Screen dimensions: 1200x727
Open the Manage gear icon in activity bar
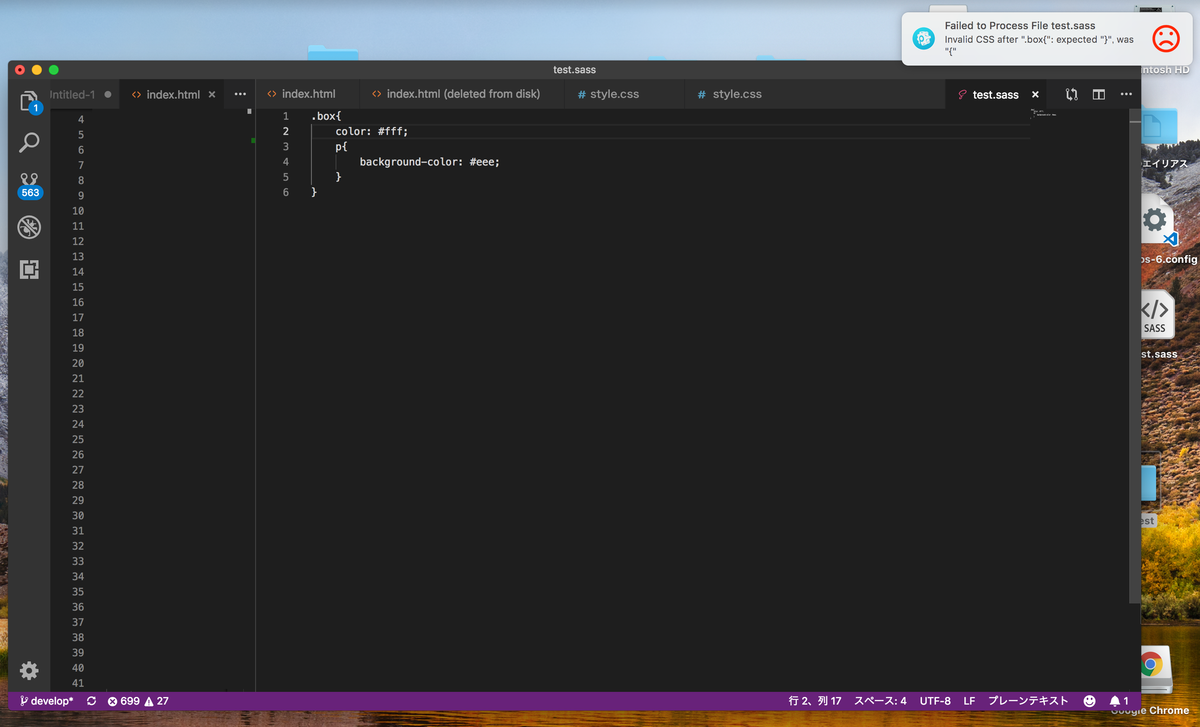29,670
